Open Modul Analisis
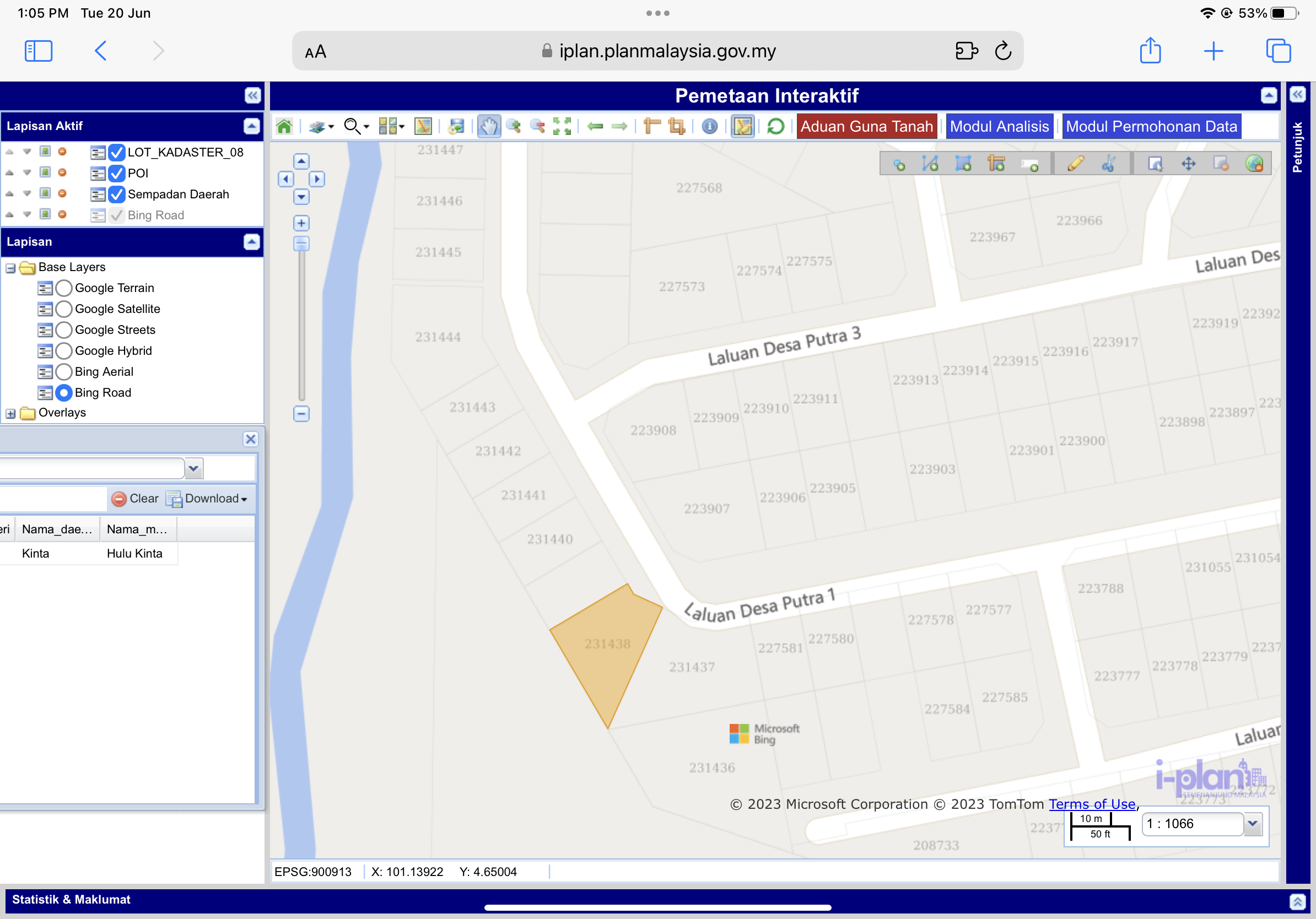The height and width of the screenshot is (919, 1316). [999, 126]
